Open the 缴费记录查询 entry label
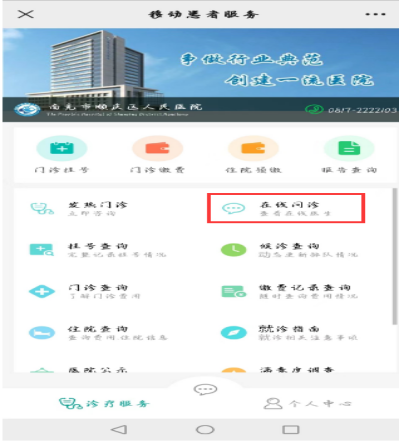This screenshot has width=399, height=447. click(x=305, y=287)
